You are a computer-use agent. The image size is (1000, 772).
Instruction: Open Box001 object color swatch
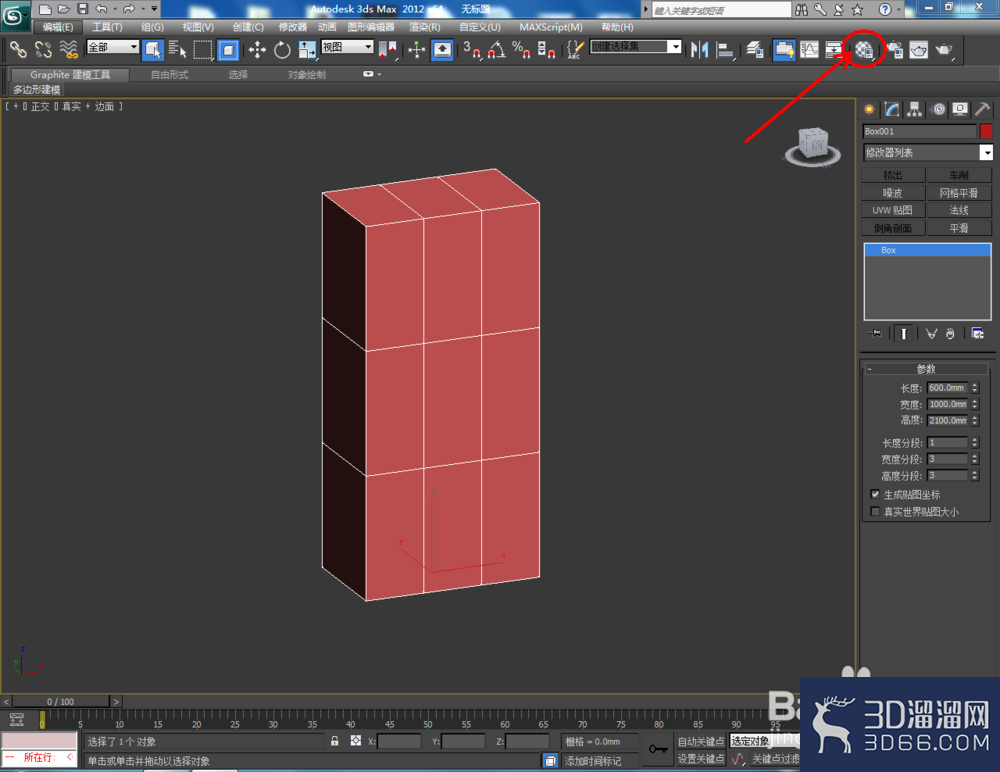pos(986,131)
